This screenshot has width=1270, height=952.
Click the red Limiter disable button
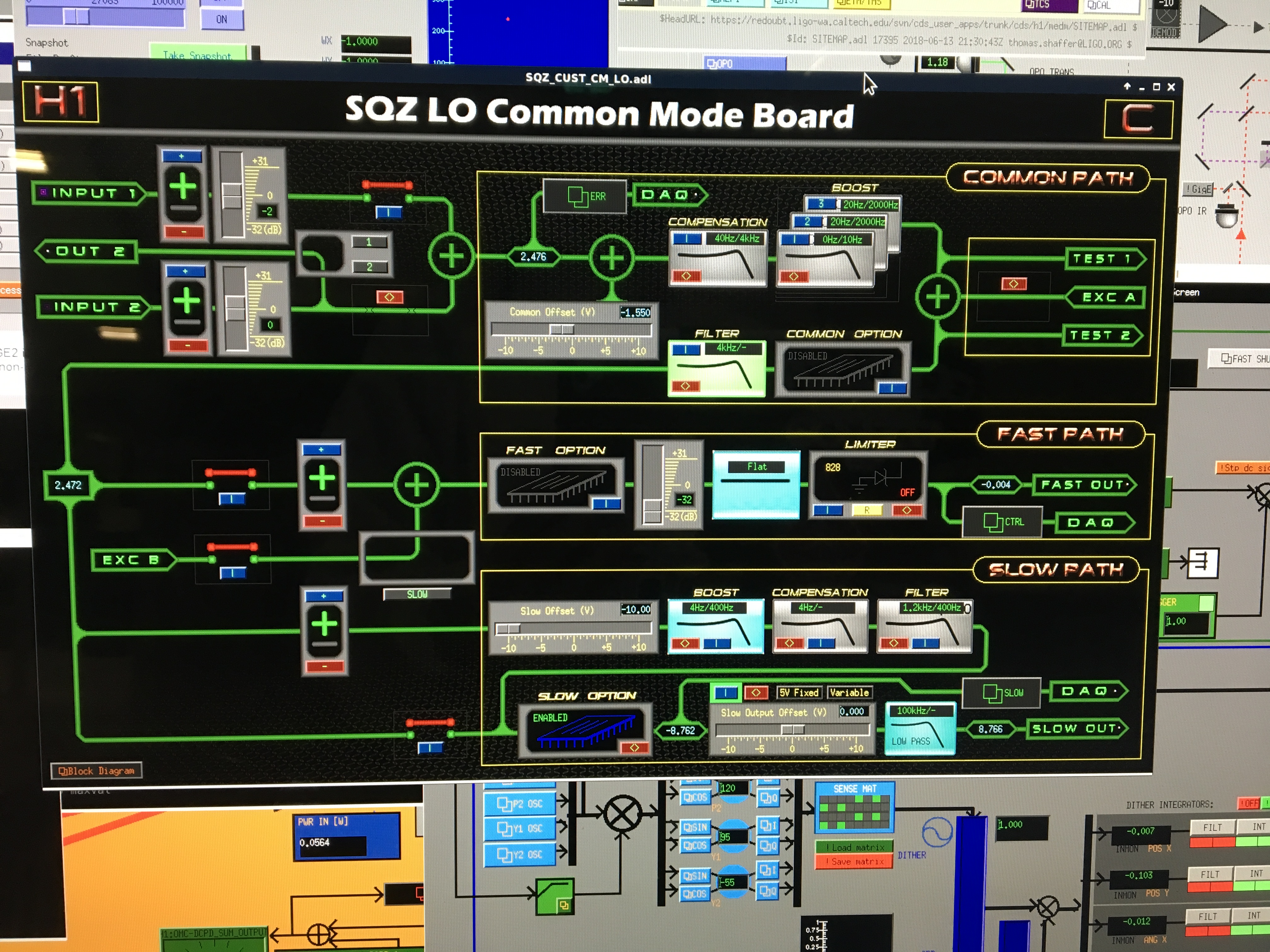tap(907, 510)
